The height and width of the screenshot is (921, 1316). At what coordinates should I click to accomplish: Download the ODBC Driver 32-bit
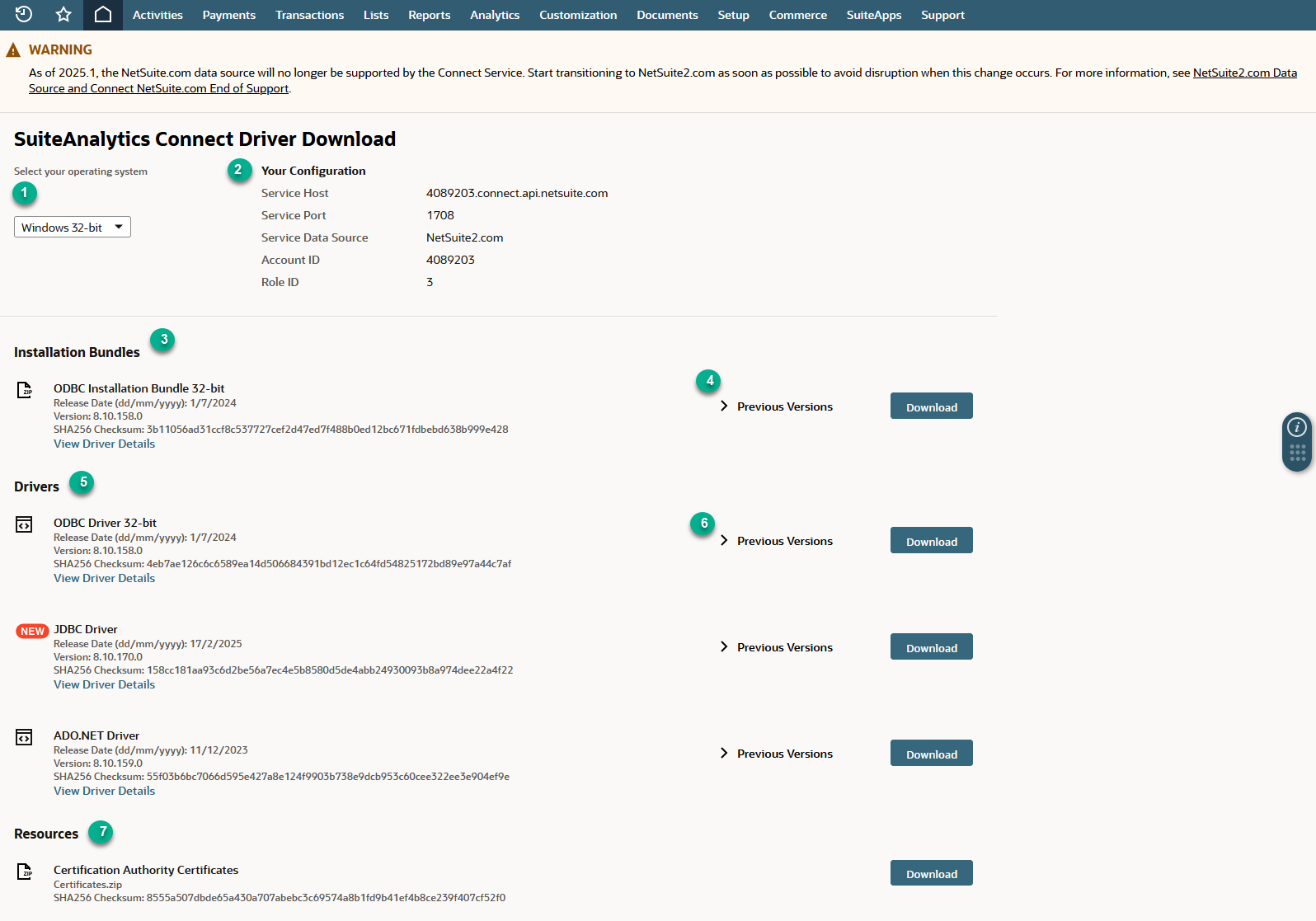point(932,541)
